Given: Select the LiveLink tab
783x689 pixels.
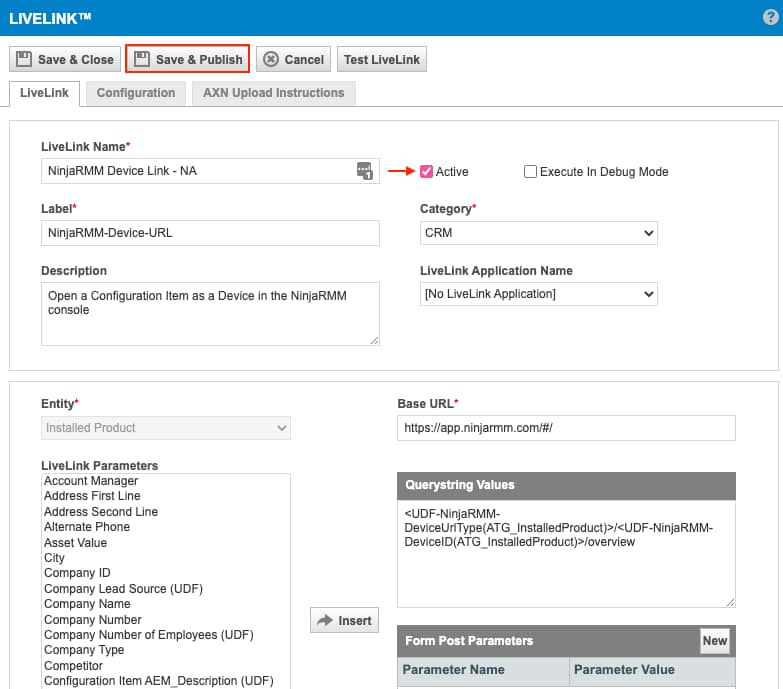Looking at the screenshot, I should tap(44, 93).
